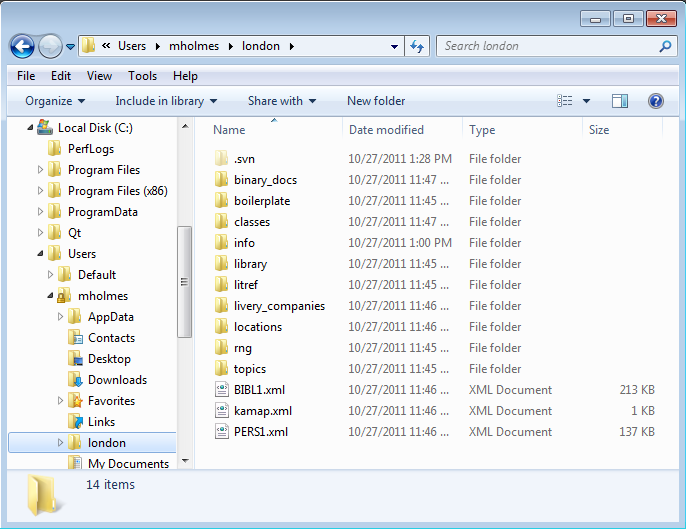Expand the london tree node
The width and height of the screenshot is (686, 529).
click(60, 442)
